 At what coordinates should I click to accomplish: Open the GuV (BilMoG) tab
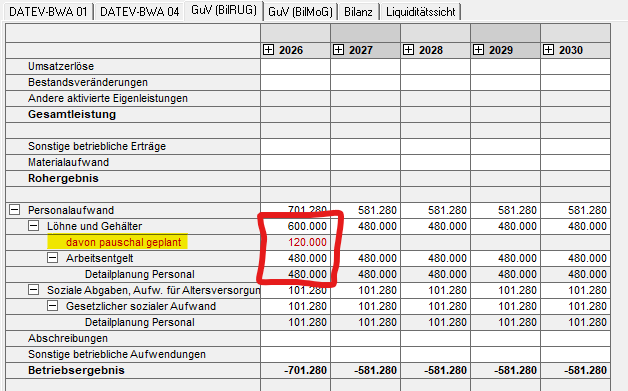tap(300, 12)
